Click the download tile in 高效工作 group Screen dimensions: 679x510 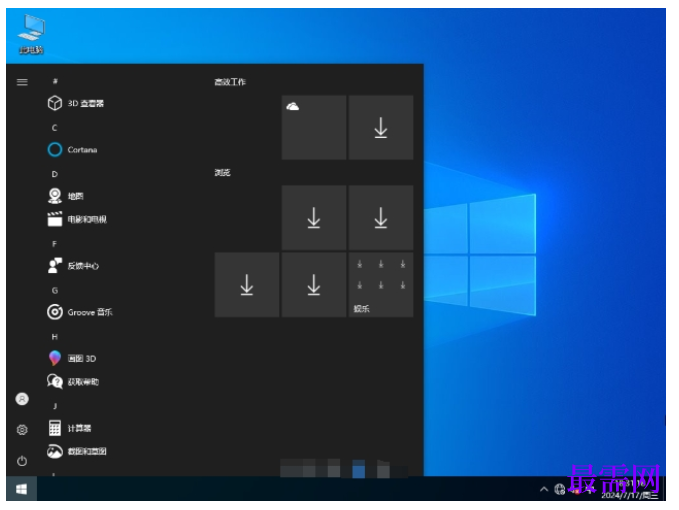381,128
